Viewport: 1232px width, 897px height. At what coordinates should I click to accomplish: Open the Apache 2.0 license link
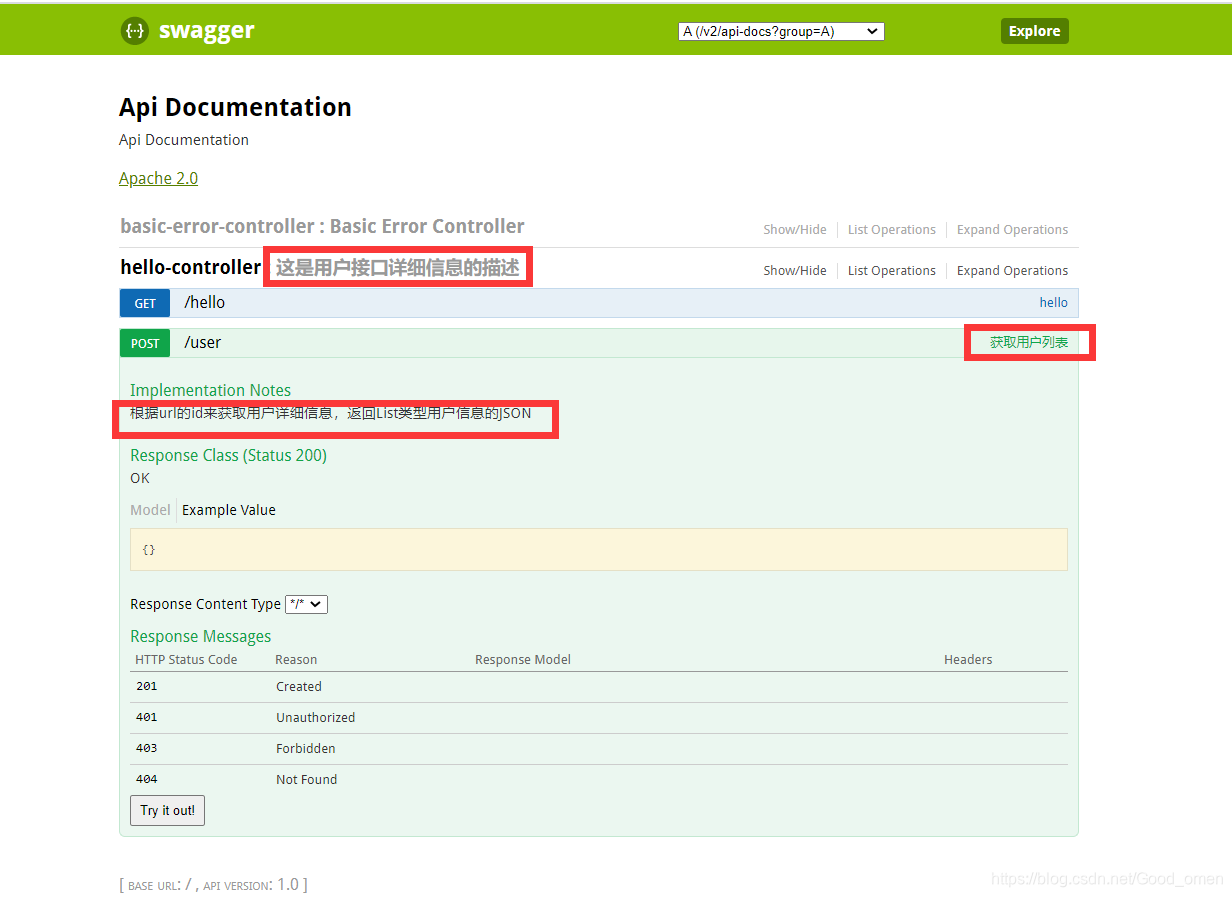(158, 178)
